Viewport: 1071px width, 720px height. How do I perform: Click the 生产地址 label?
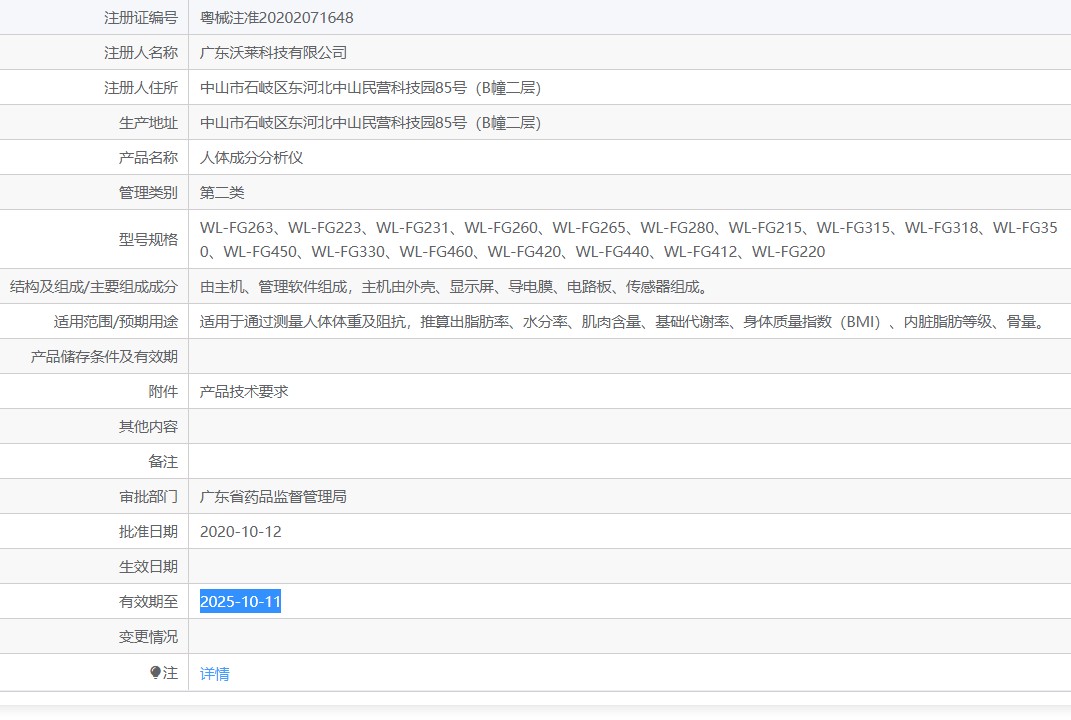148,123
